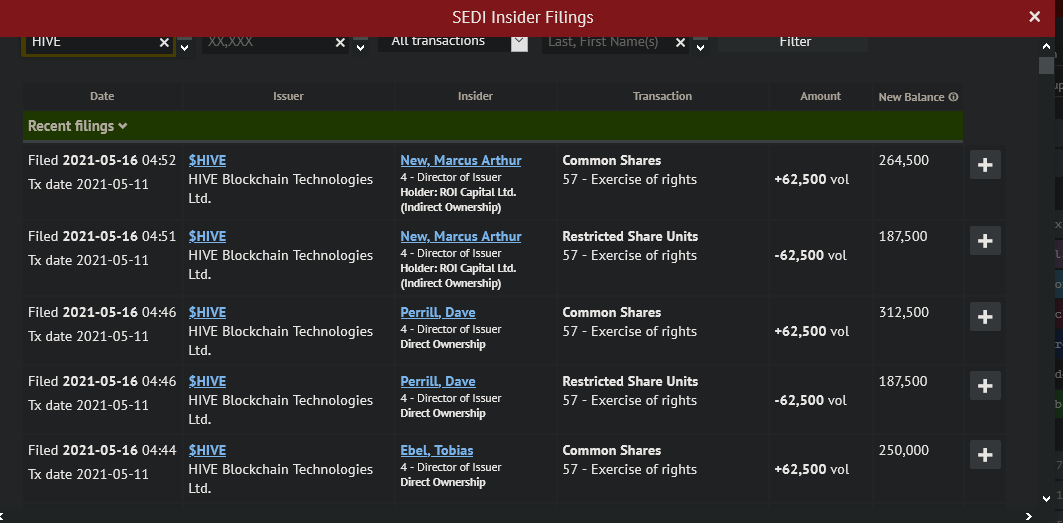Viewport: 1063px width, 523px height.
Task: Open Perrill, Dave insider link in Common Shares row
Action: [x=437, y=313]
